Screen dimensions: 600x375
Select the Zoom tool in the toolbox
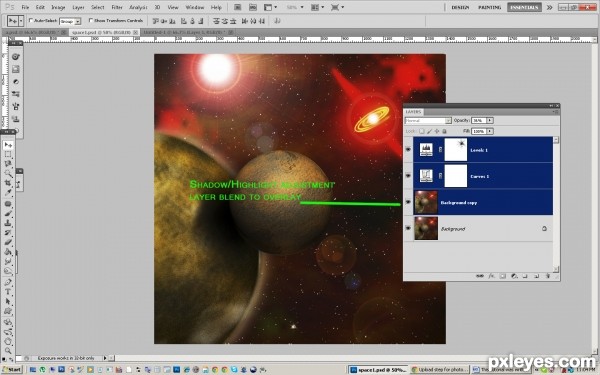tap(8, 351)
